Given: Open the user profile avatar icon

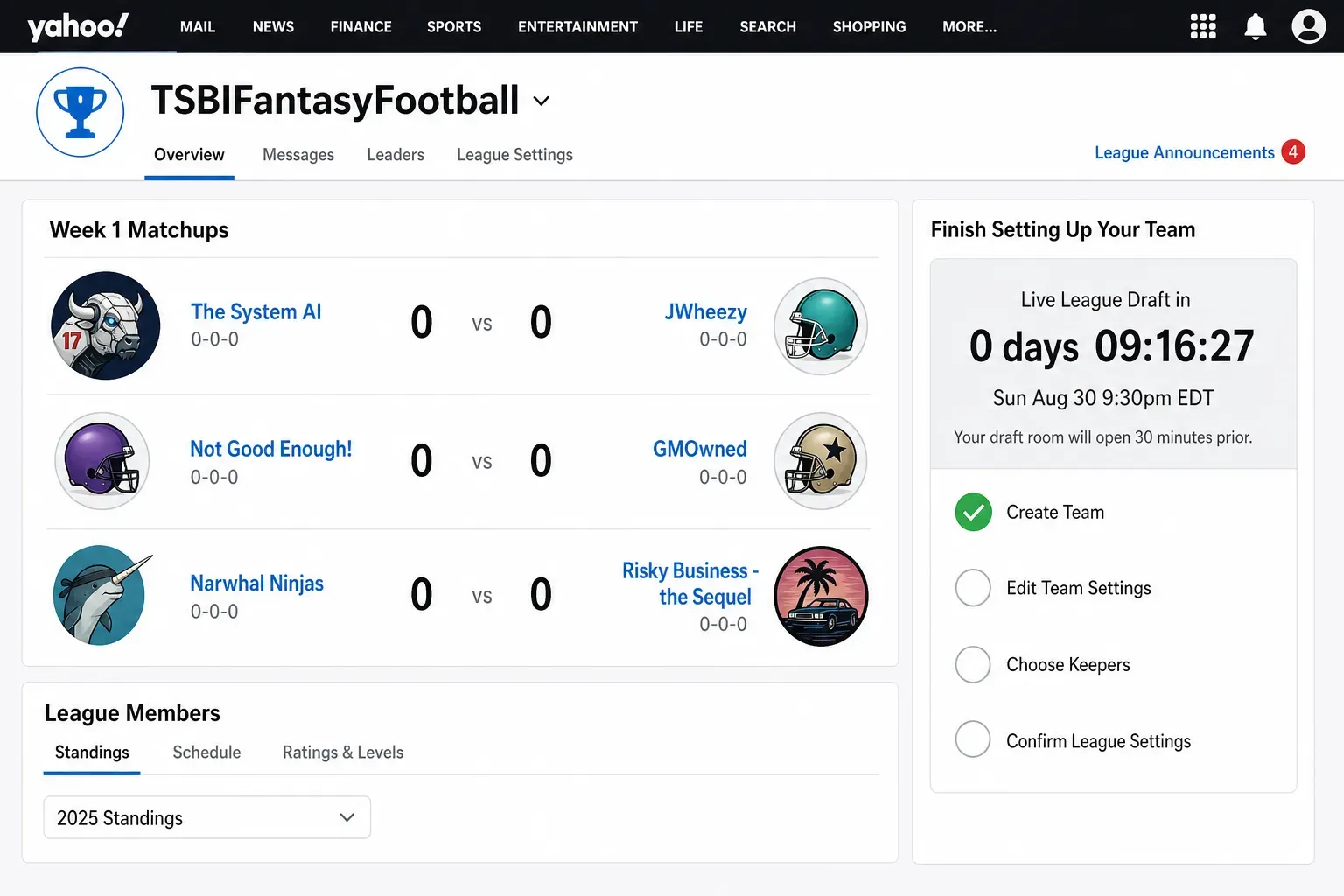Looking at the screenshot, I should coord(1309,26).
